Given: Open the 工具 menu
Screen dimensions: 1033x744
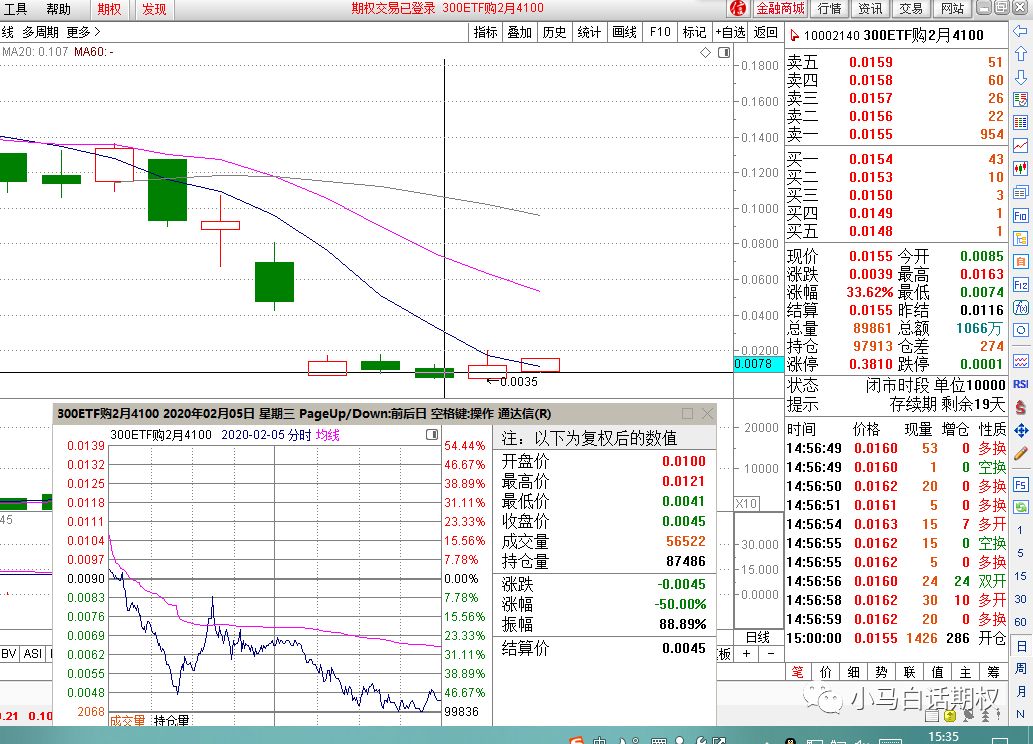Looking at the screenshot, I should click(15, 9).
